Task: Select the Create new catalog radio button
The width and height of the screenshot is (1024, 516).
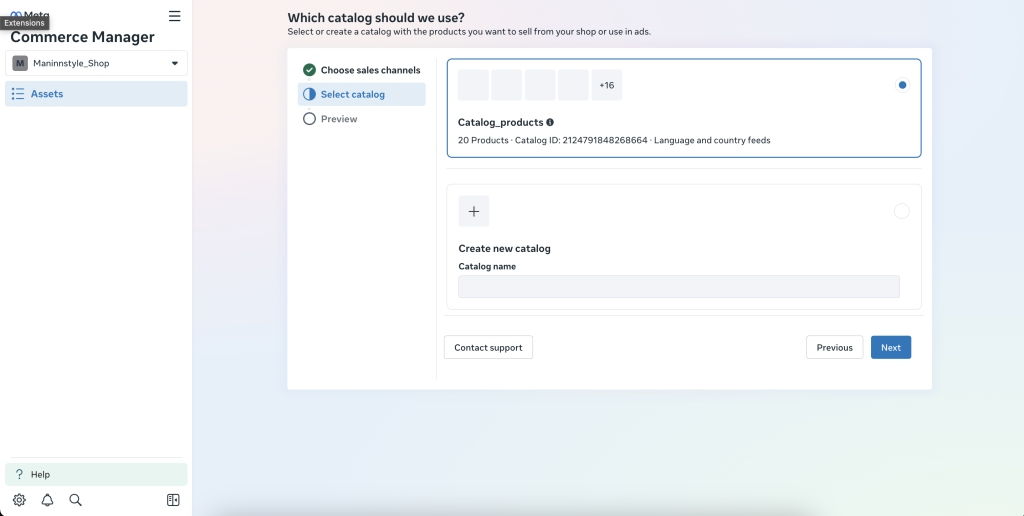Action: click(901, 211)
